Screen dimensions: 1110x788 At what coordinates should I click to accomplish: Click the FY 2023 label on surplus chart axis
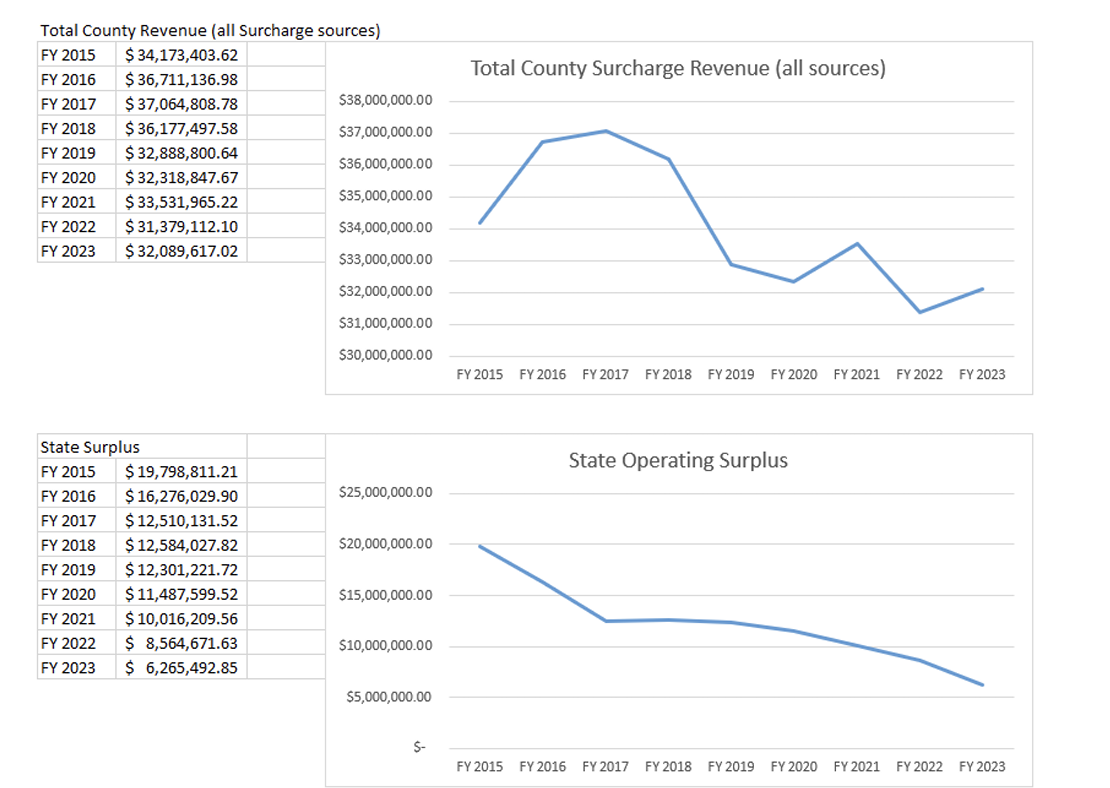(982, 767)
